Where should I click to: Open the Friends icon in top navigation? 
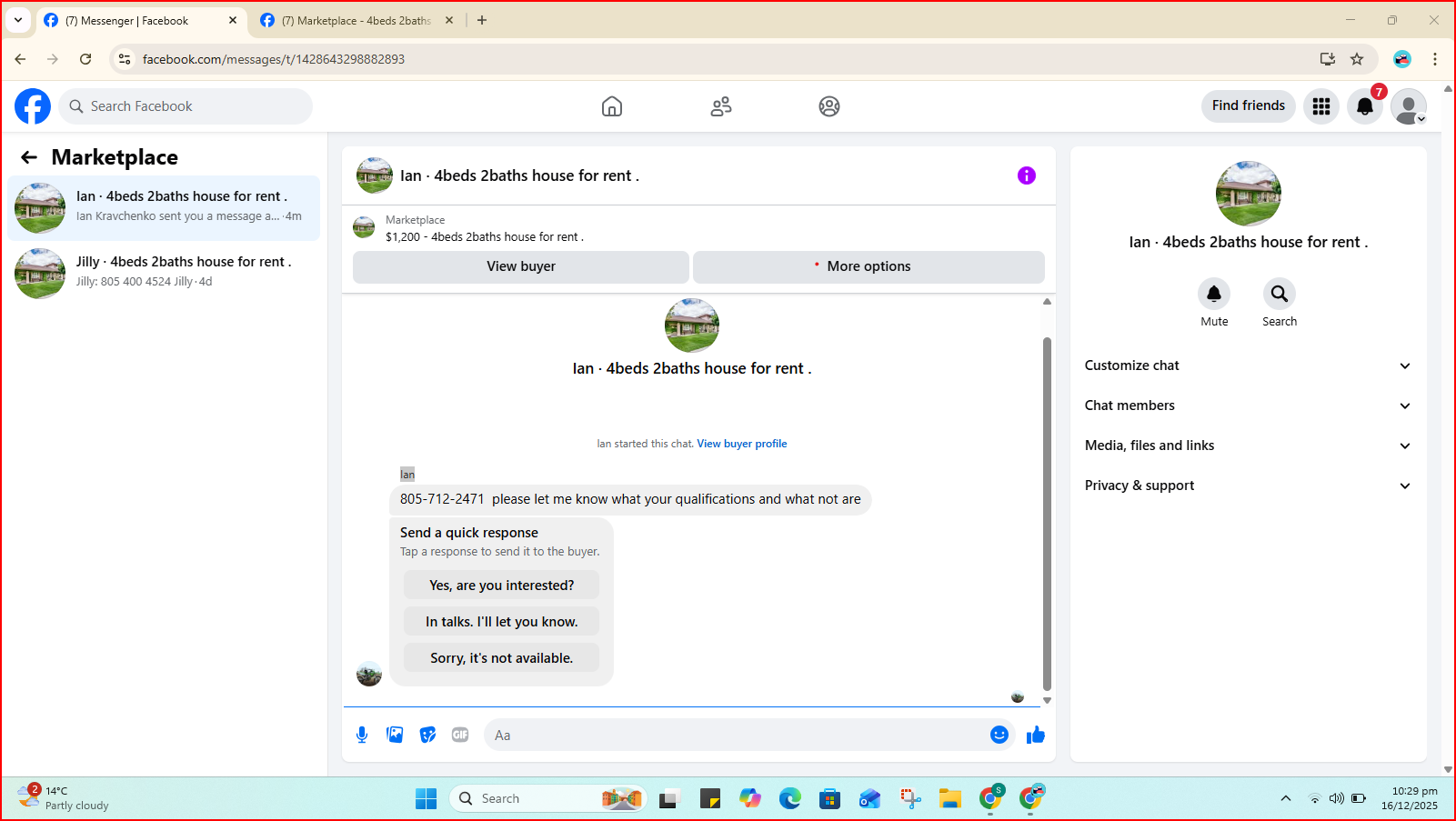[x=721, y=106]
